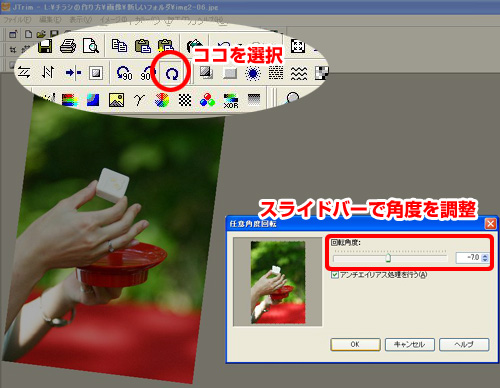Click the four-arrow fit-to-window icon
This screenshot has width=500, height=388.
[x=298, y=46]
